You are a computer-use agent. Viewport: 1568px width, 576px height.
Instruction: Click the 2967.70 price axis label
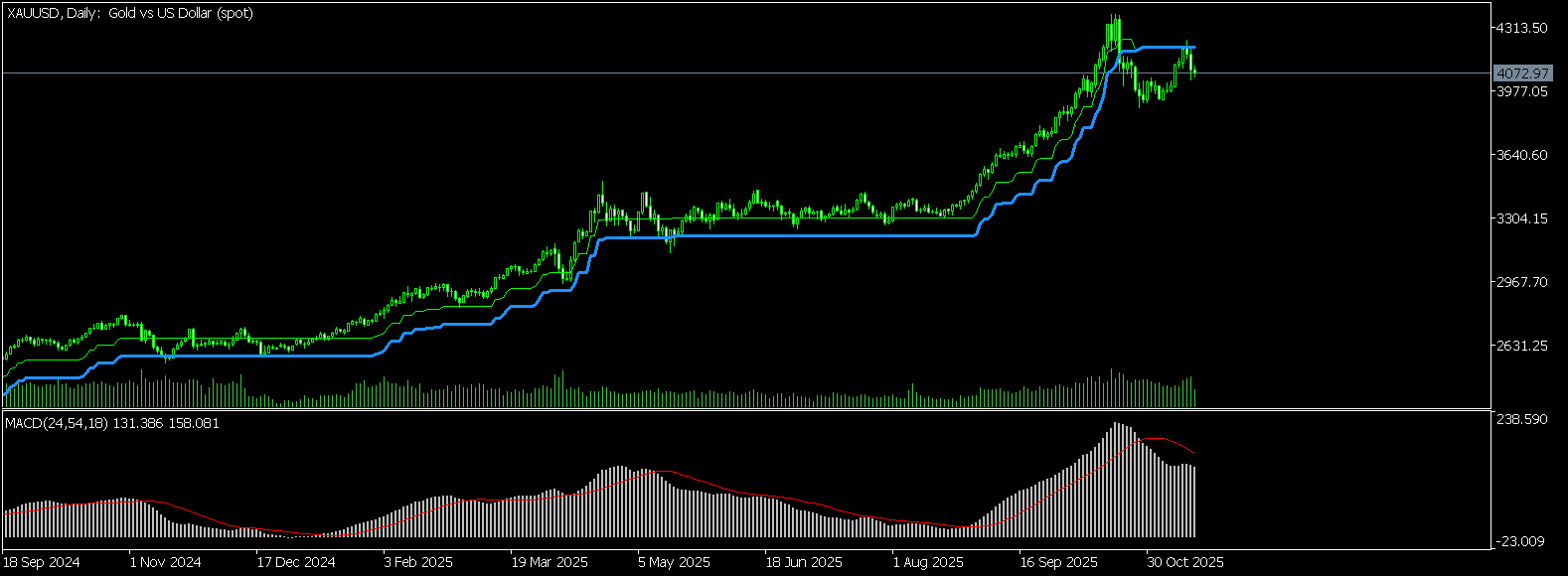point(1522,282)
